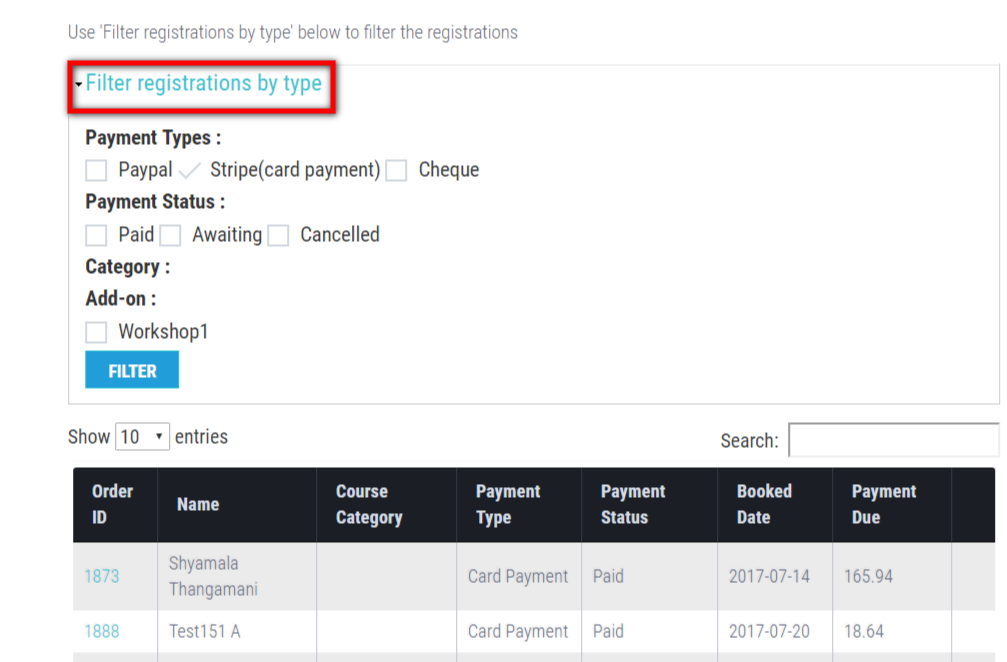Open order 1873 link
This screenshot has height=662, width=1007.
102,577
